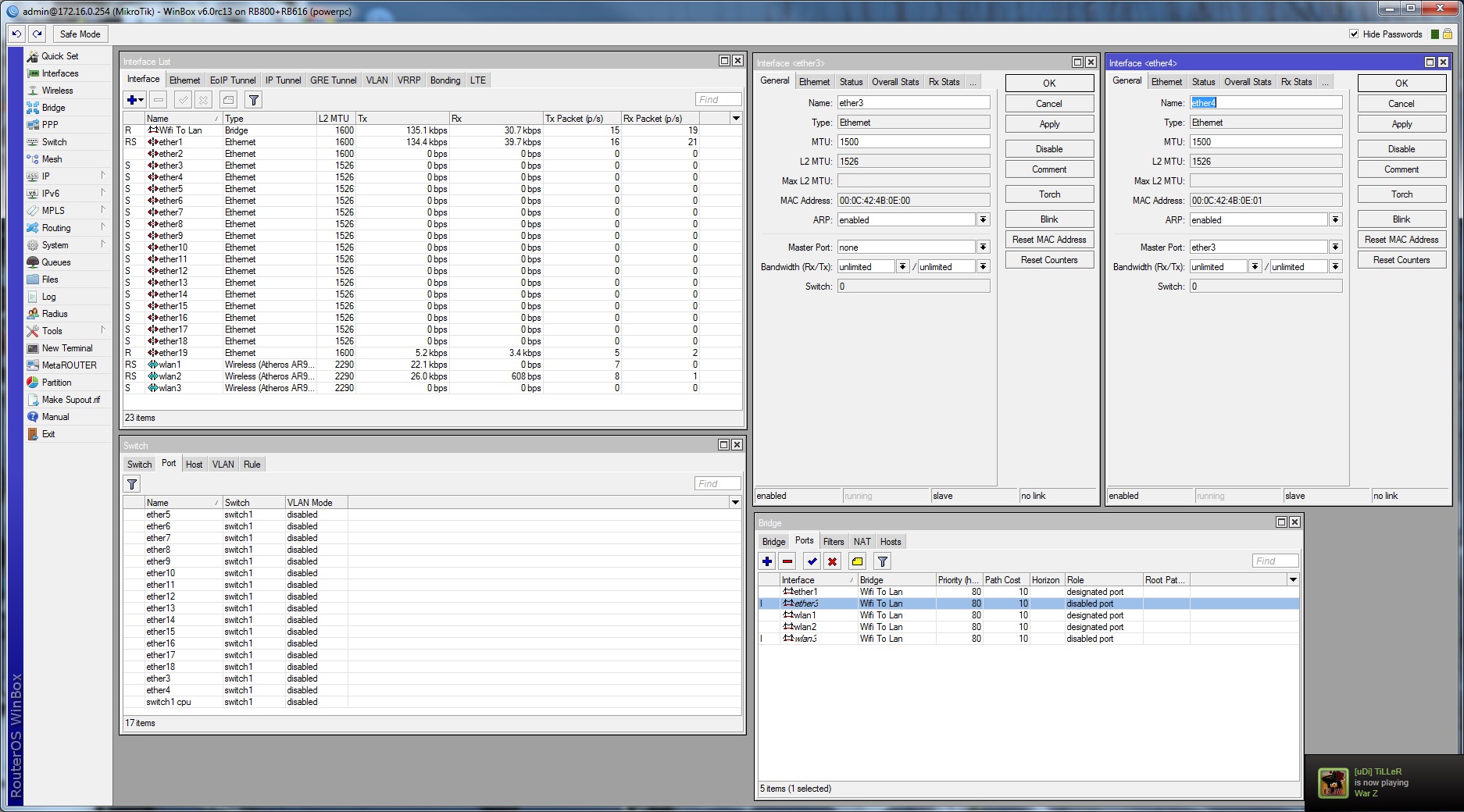Open the Mesh sidebar item
The width and height of the screenshot is (1464, 812).
pos(52,159)
